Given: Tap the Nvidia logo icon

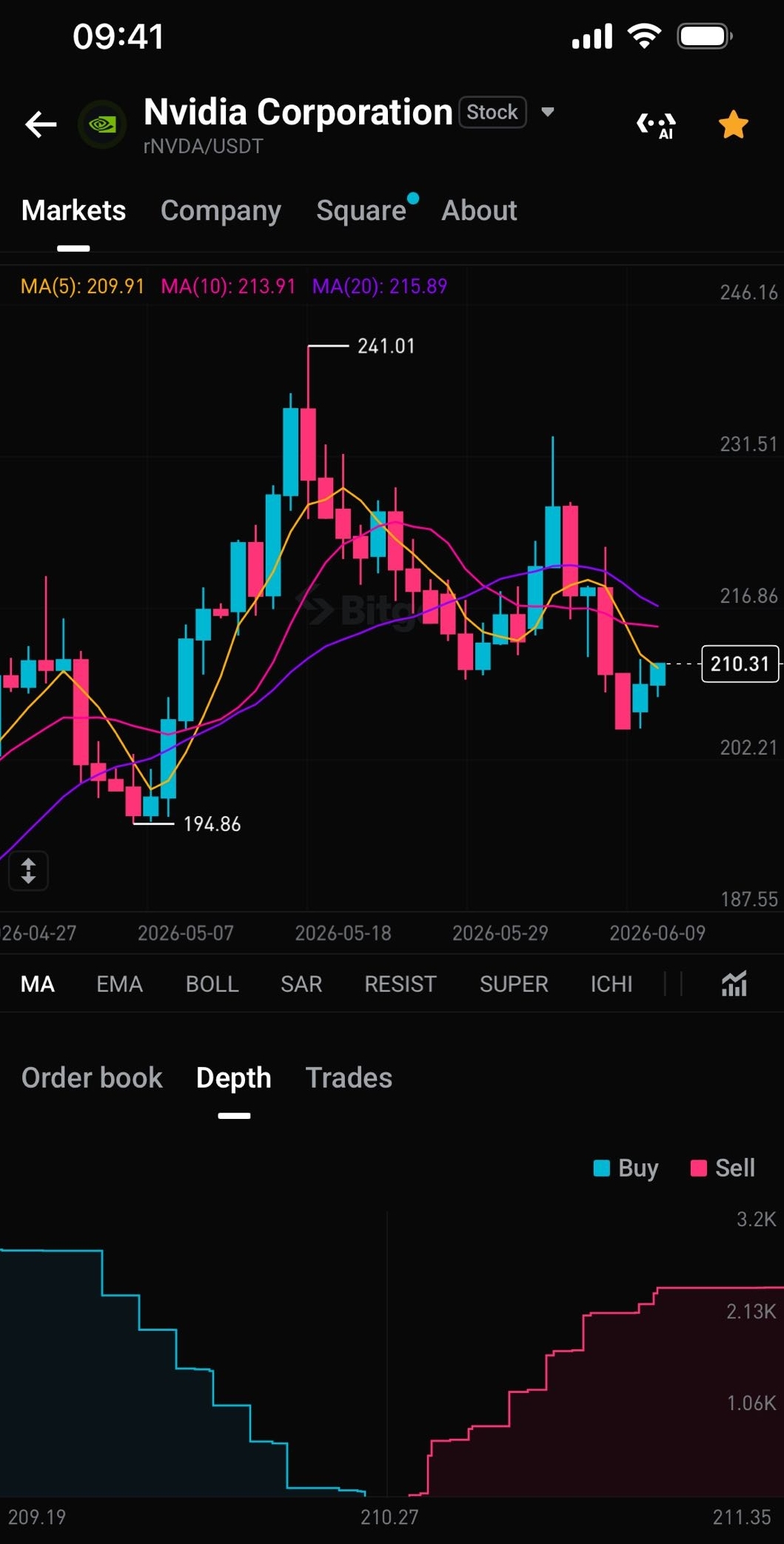Looking at the screenshot, I should 101,124.
